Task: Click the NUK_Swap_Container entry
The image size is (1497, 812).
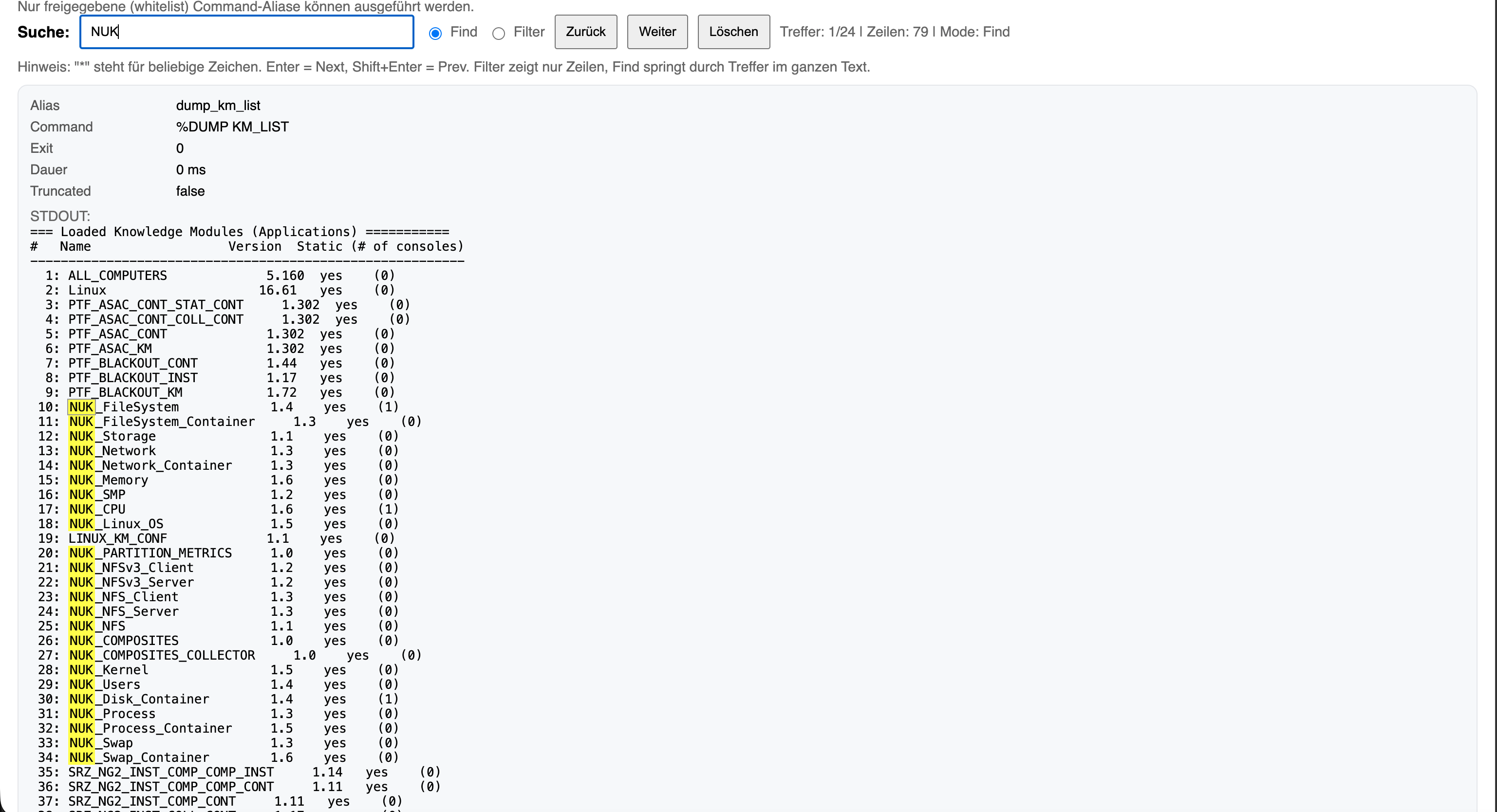Action: (139, 757)
